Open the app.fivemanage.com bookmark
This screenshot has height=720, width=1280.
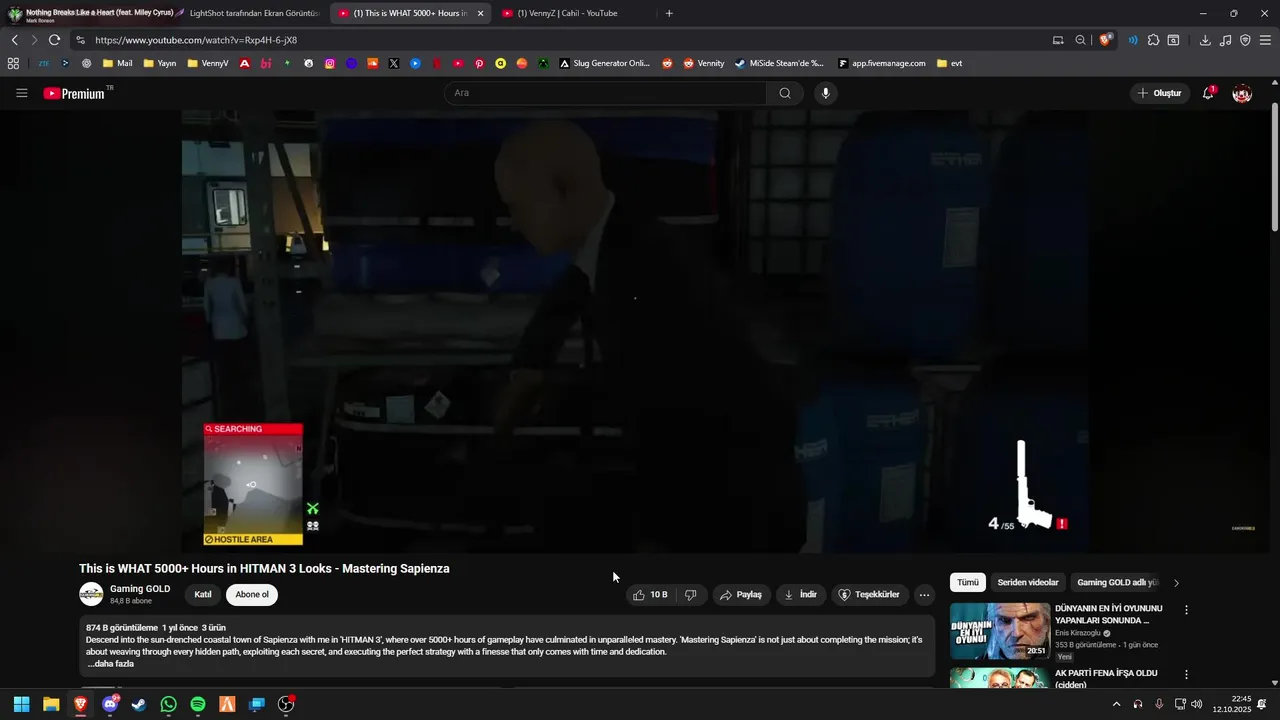click(882, 63)
